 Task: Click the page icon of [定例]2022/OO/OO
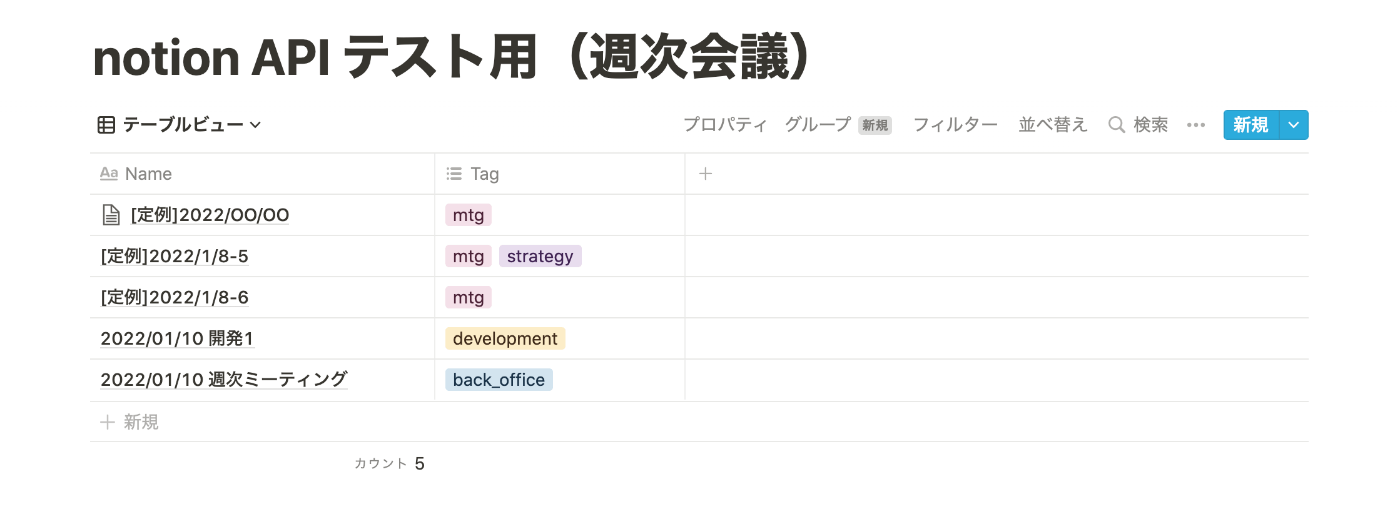click(111, 215)
